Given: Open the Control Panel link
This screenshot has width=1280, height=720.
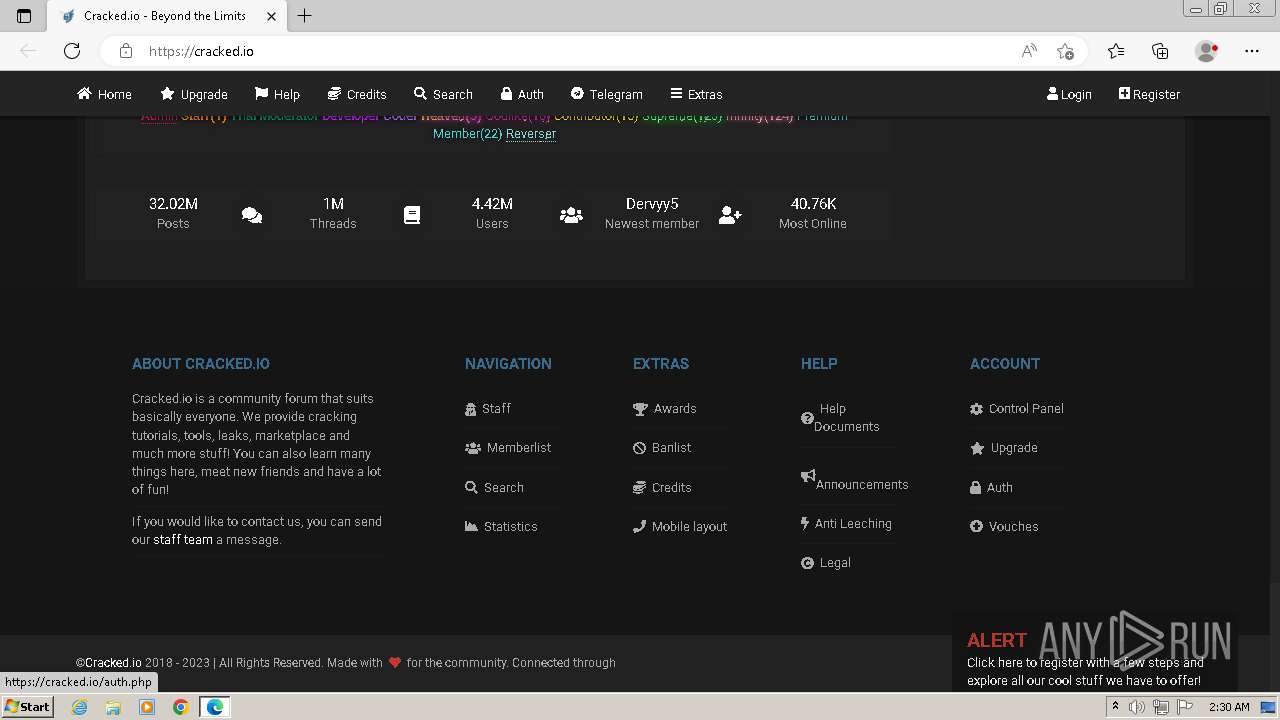Looking at the screenshot, I should tap(1017, 408).
